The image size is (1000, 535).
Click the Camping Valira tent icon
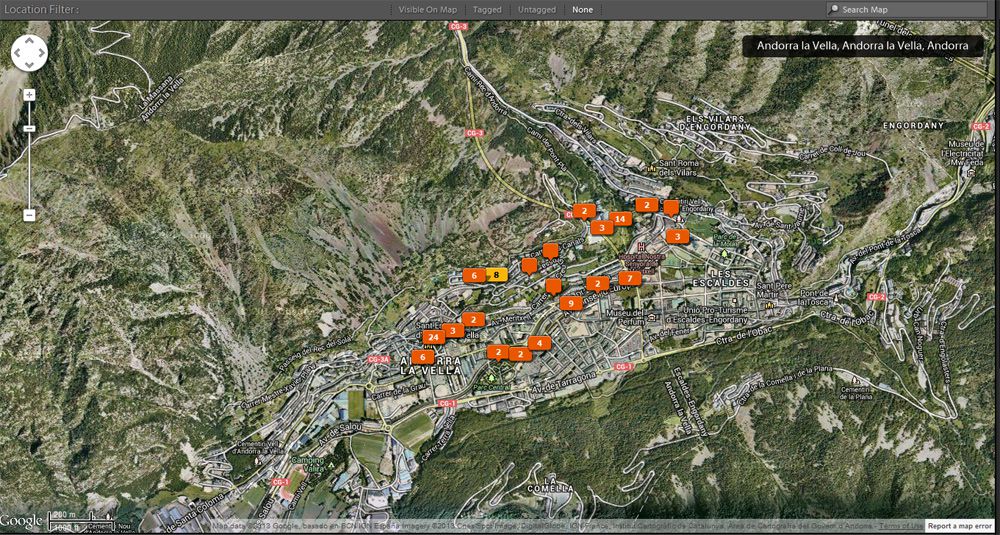(332, 467)
